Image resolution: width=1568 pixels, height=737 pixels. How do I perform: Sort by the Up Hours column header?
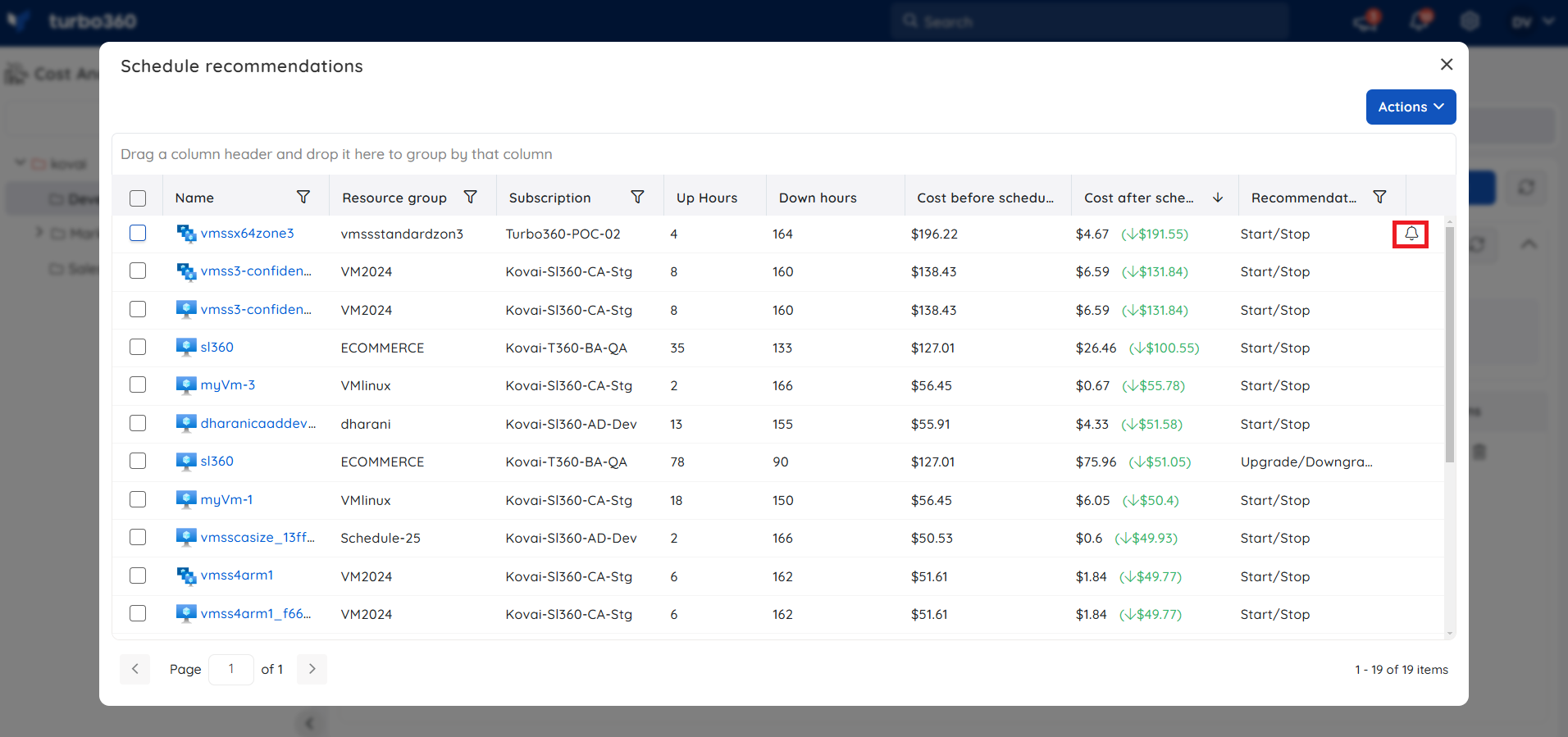pos(707,198)
